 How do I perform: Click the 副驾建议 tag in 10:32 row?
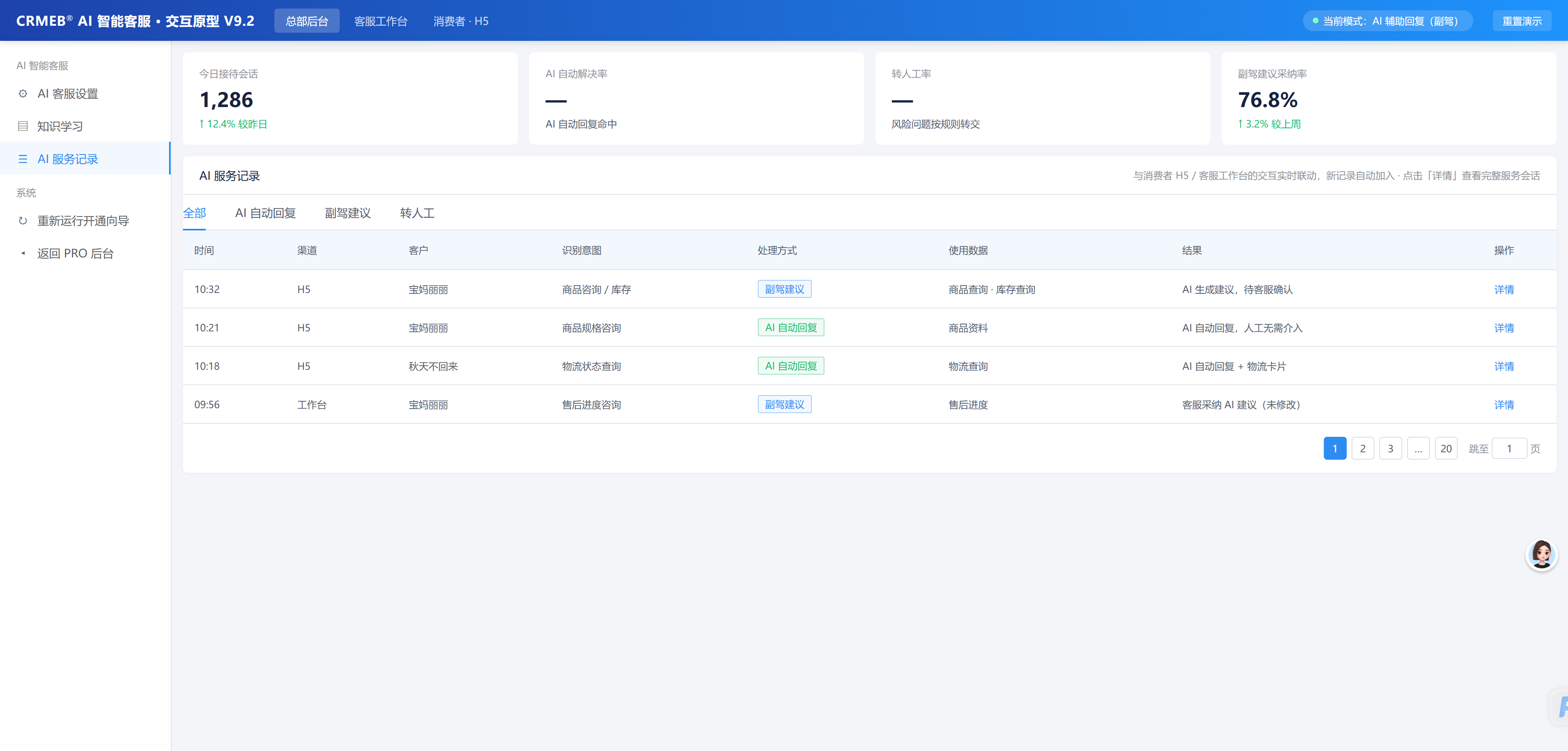tap(784, 289)
